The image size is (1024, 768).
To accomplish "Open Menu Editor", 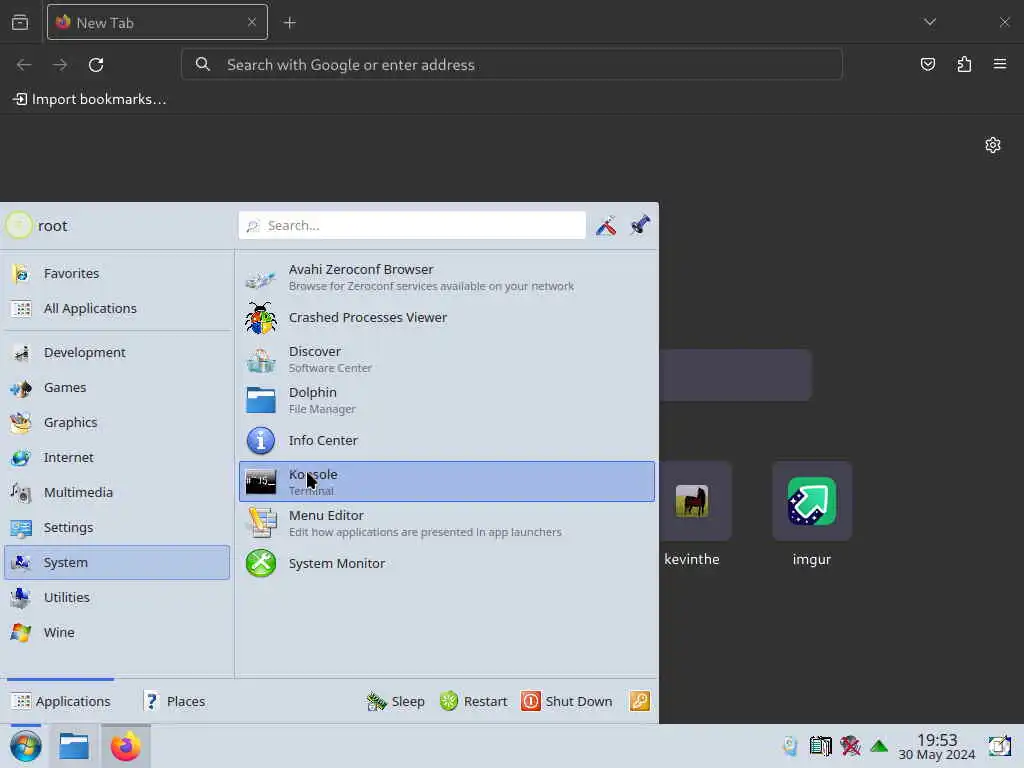I will pos(447,523).
